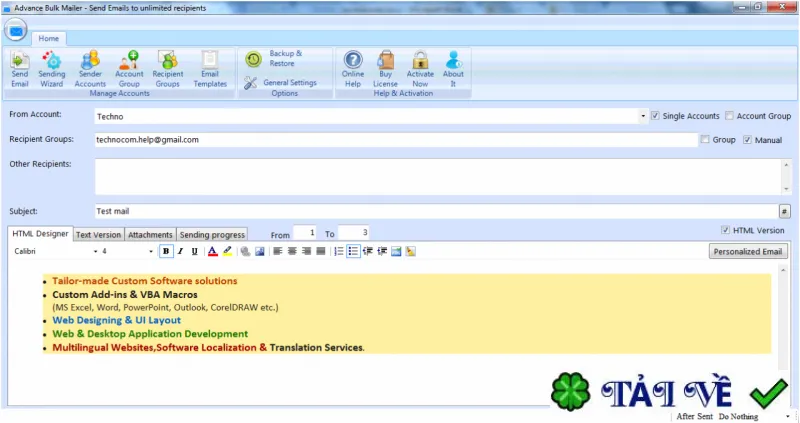This screenshot has width=800, height=423.
Task: Expand the From Account dropdown
Action: tap(642, 116)
